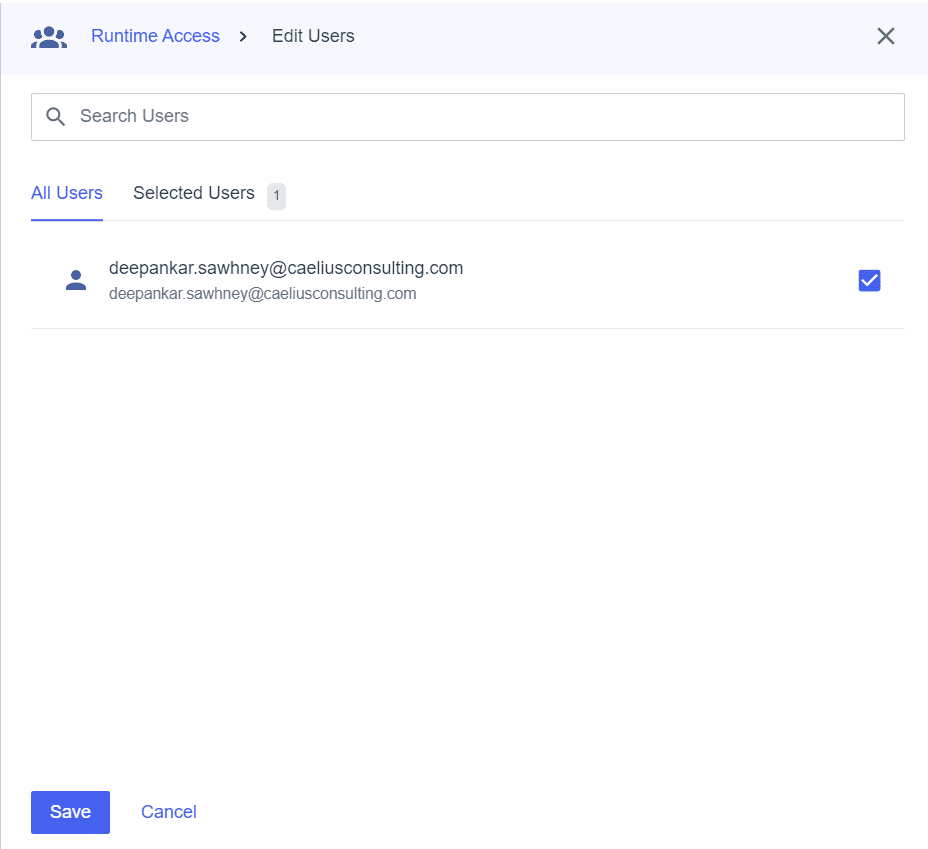Switch to the All Users tab
The width and height of the screenshot is (928, 849).
(67, 193)
